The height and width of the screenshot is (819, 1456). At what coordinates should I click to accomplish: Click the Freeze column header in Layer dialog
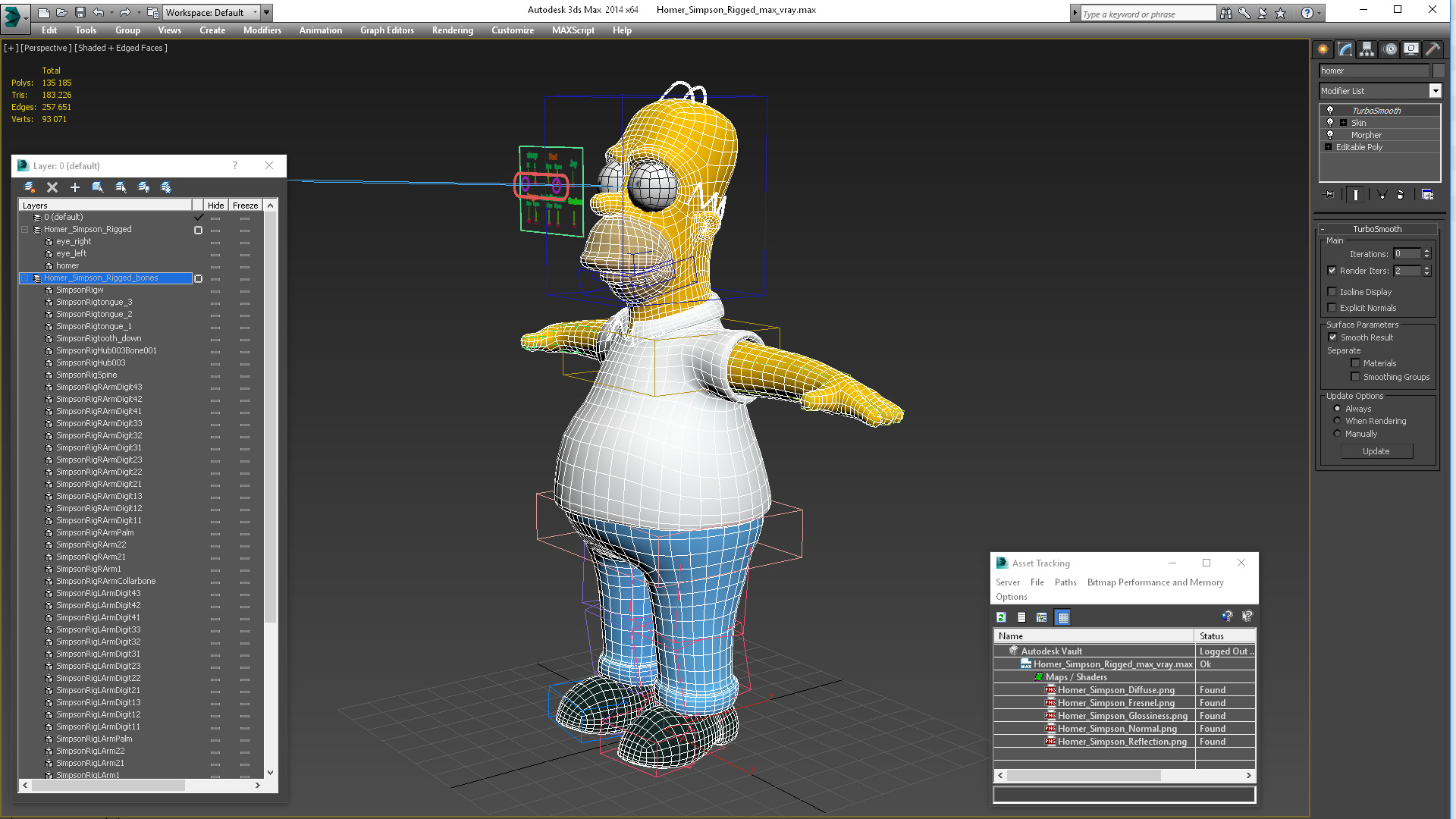[245, 206]
